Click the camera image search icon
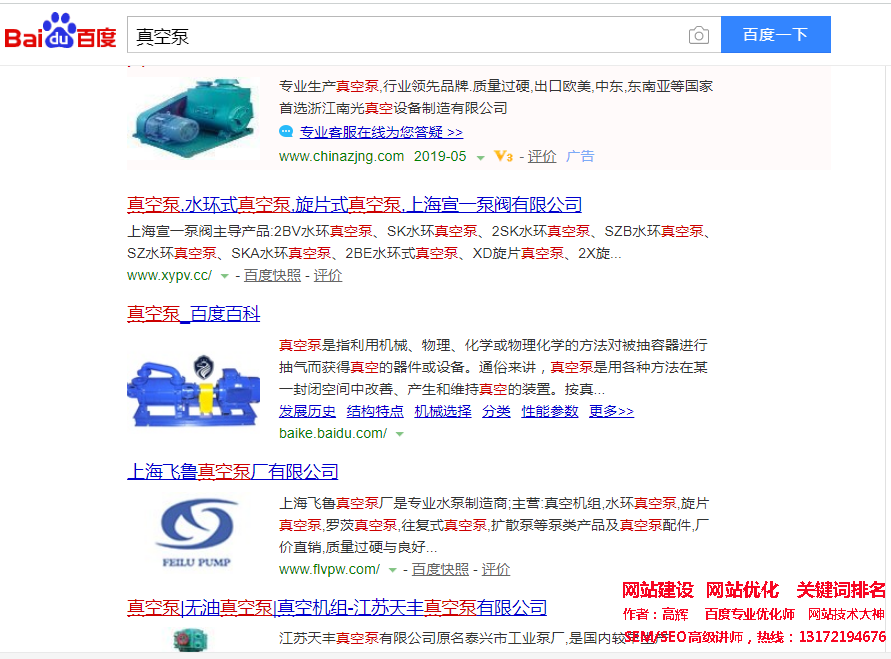 [x=698, y=35]
